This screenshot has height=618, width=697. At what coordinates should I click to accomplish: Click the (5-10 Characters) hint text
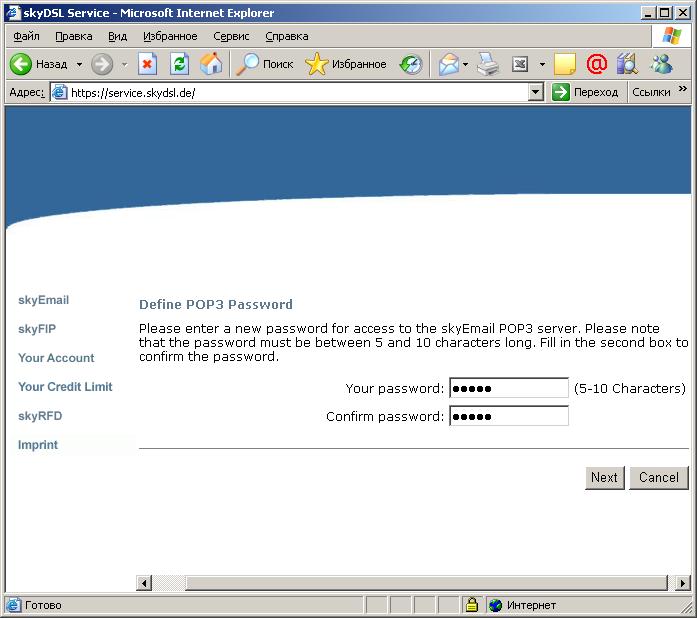629,389
